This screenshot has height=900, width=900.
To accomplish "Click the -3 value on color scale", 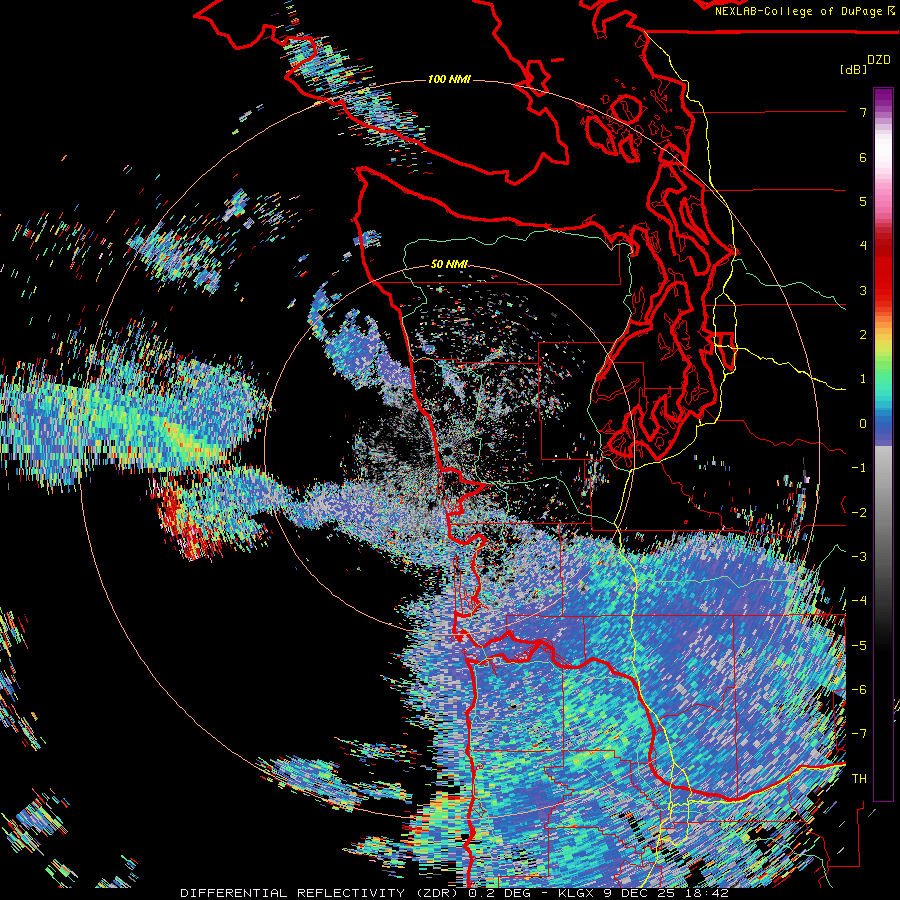I will [859, 557].
